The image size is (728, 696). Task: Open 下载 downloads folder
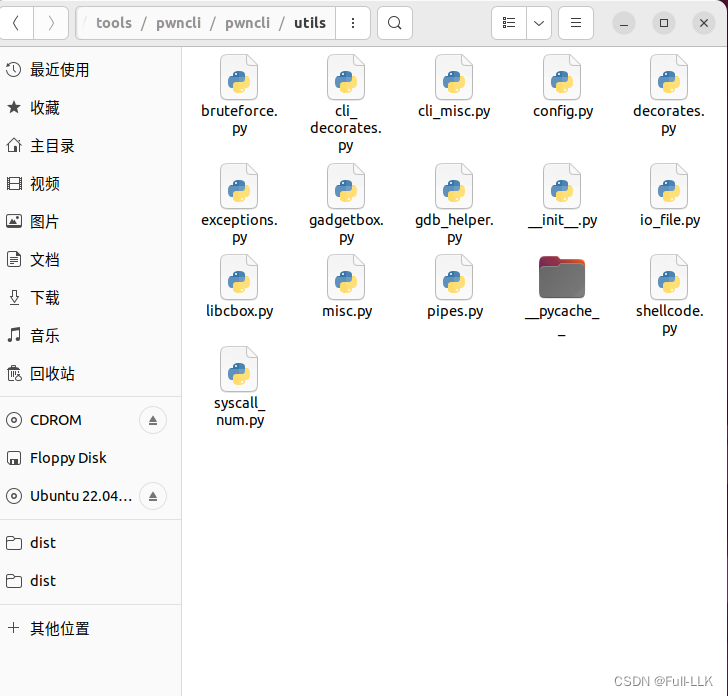(x=91, y=298)
